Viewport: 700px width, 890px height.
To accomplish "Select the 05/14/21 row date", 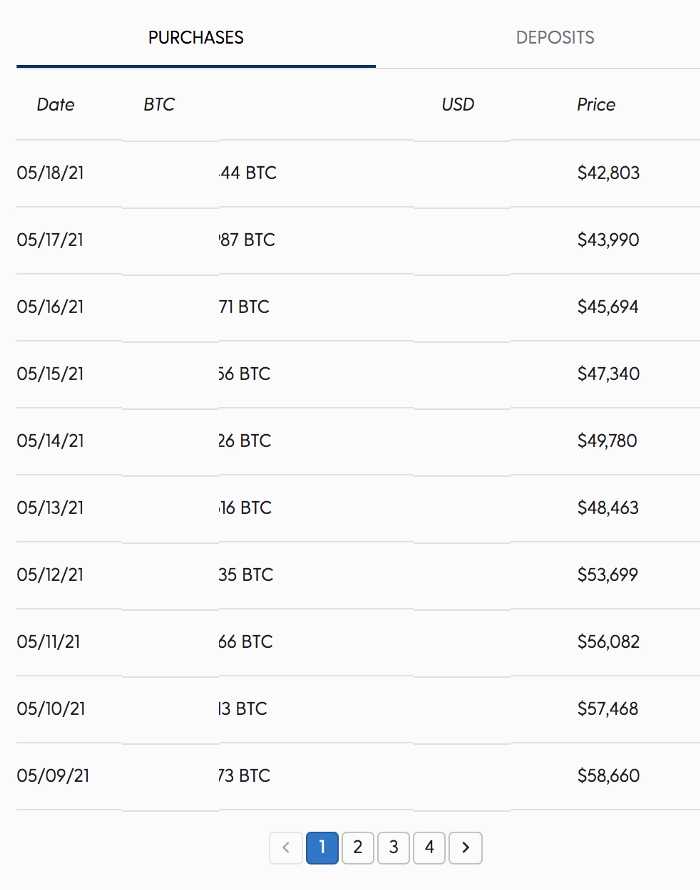I will 51,441.
